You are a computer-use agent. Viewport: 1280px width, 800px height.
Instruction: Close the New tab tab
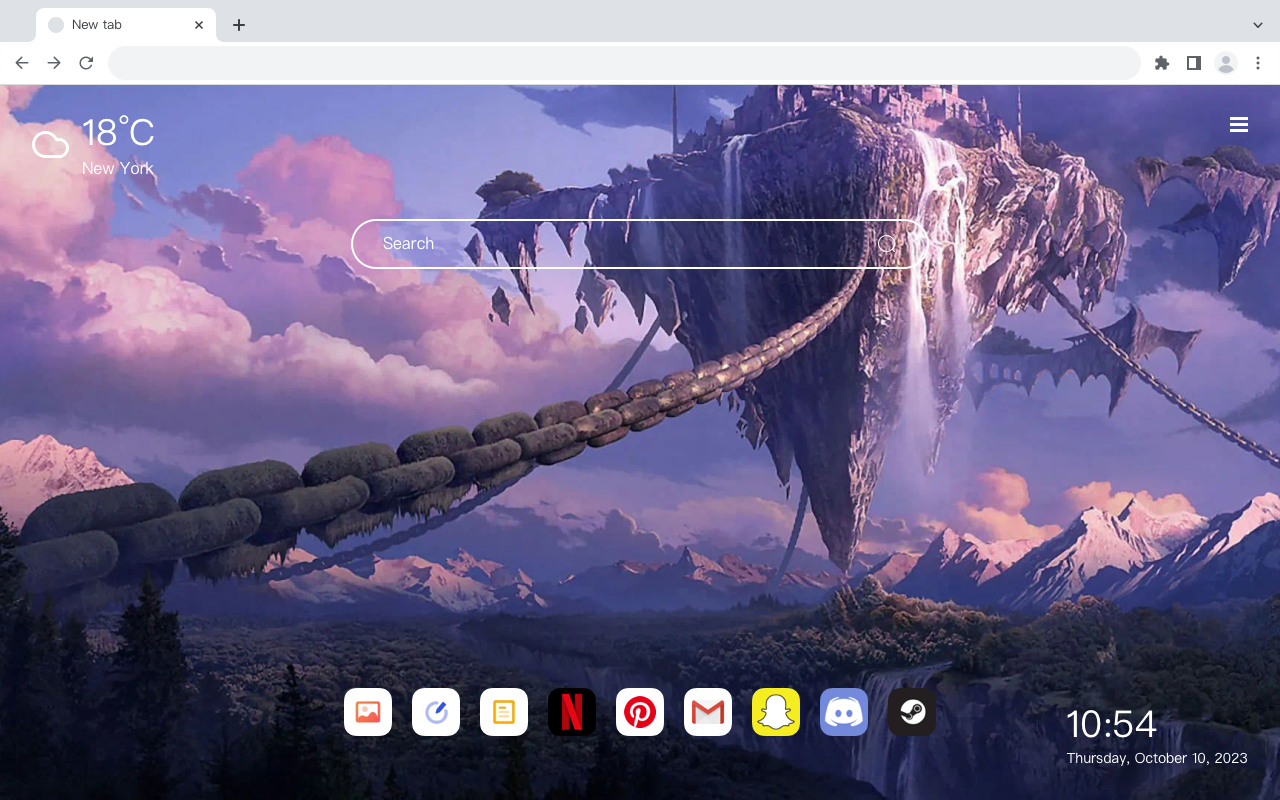click(x=199, y=25)
